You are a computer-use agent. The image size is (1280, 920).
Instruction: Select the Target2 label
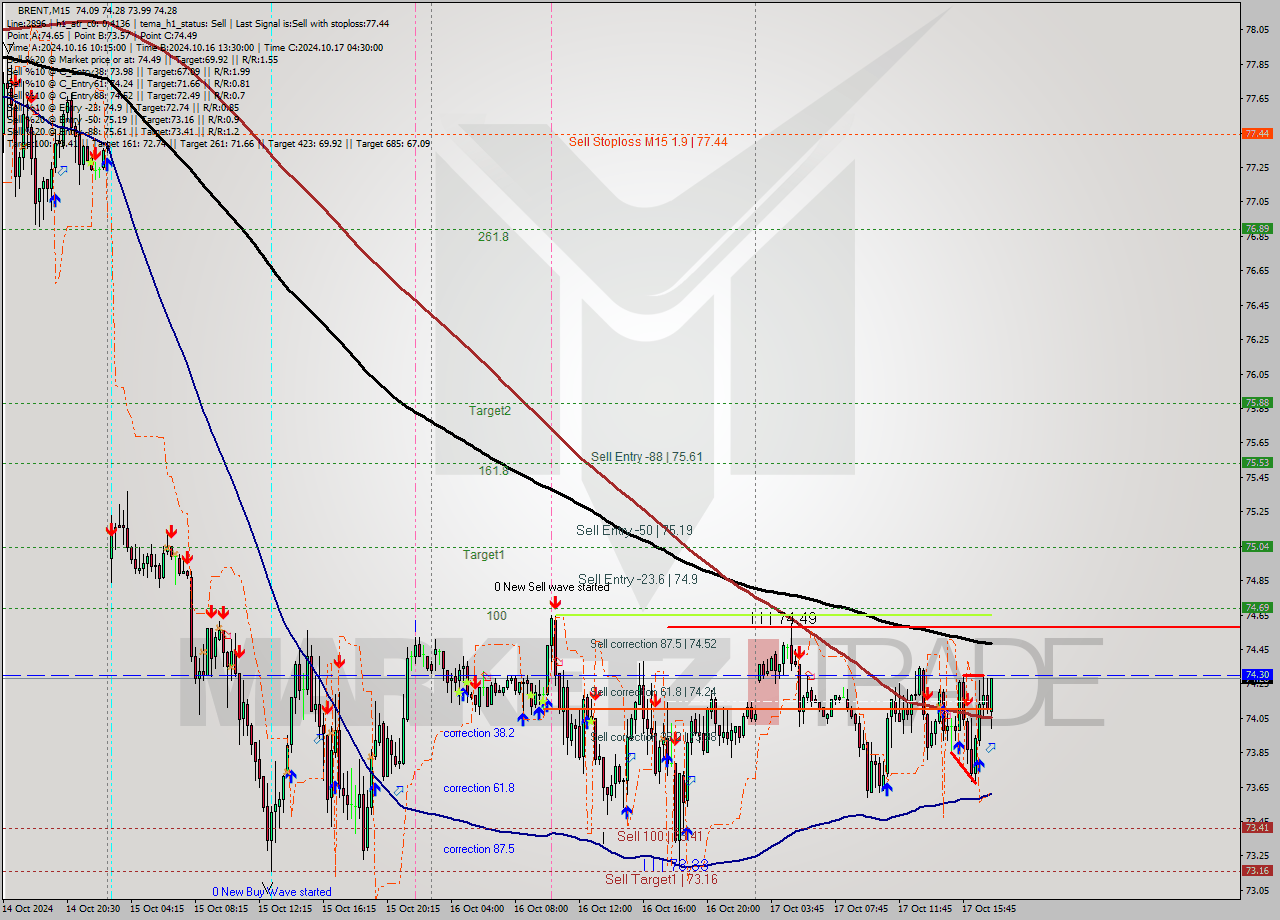pos(490,410)
